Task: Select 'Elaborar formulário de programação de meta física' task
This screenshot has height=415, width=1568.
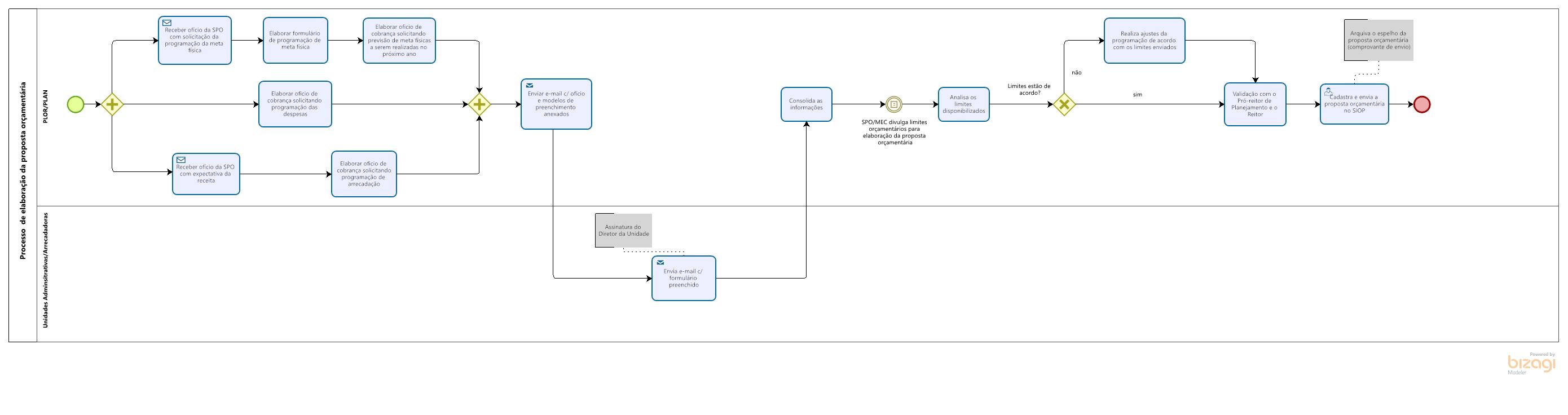Action: (x=295, y=40)
